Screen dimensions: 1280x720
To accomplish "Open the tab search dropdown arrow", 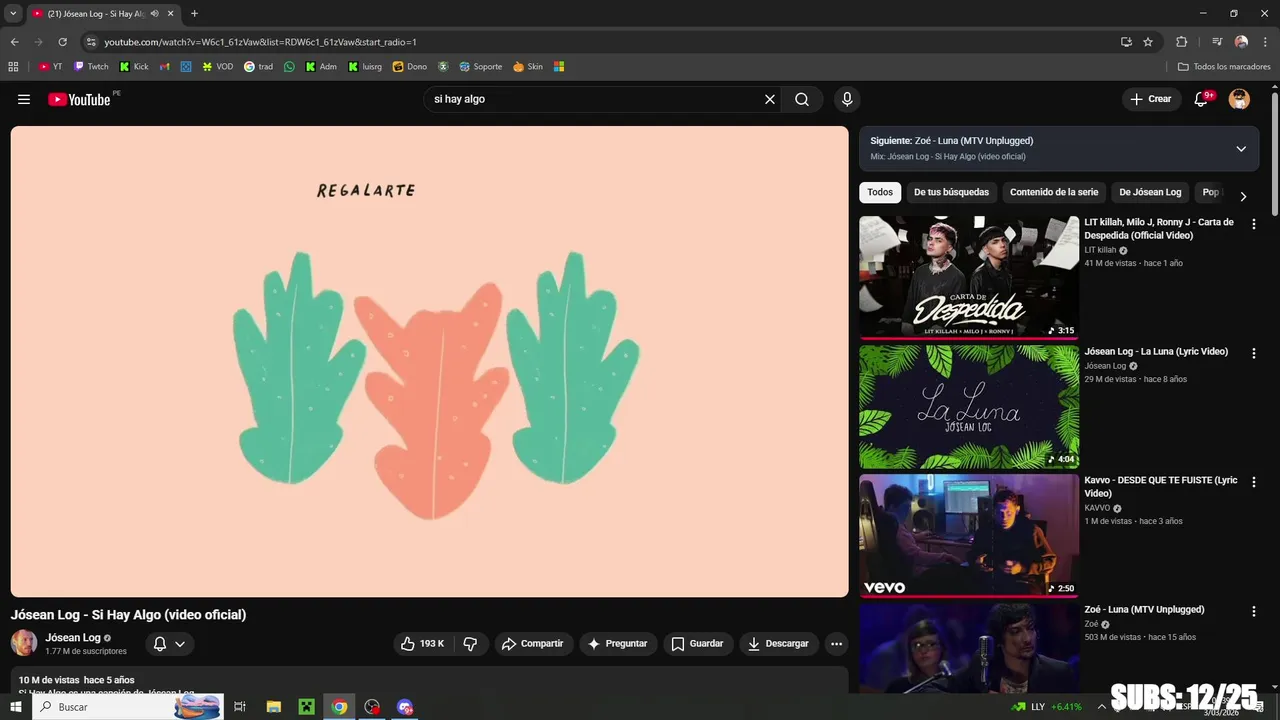I will tap(13, 14).
